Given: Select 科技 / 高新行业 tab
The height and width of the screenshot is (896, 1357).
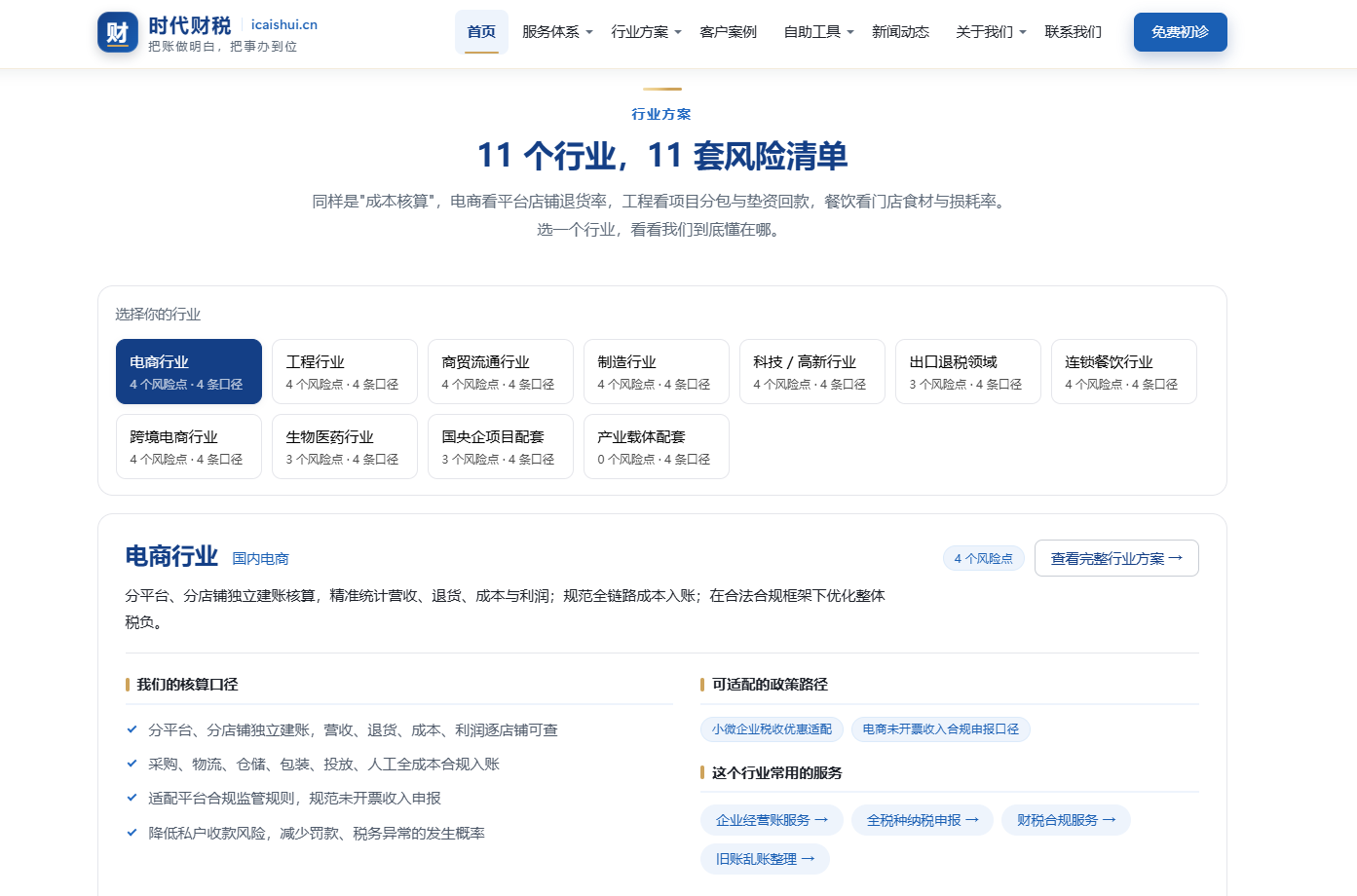Looking at the screenshot, I should (x=812, y=371).
